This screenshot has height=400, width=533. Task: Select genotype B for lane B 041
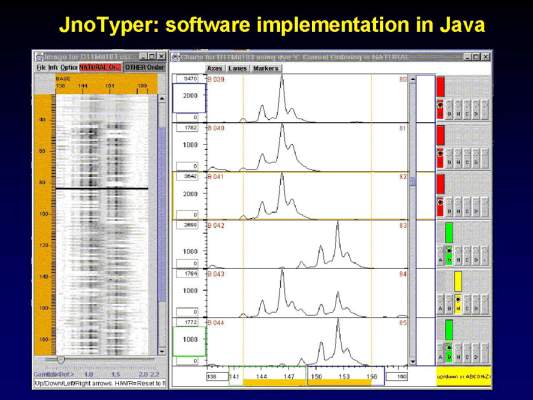pos(449,207)
